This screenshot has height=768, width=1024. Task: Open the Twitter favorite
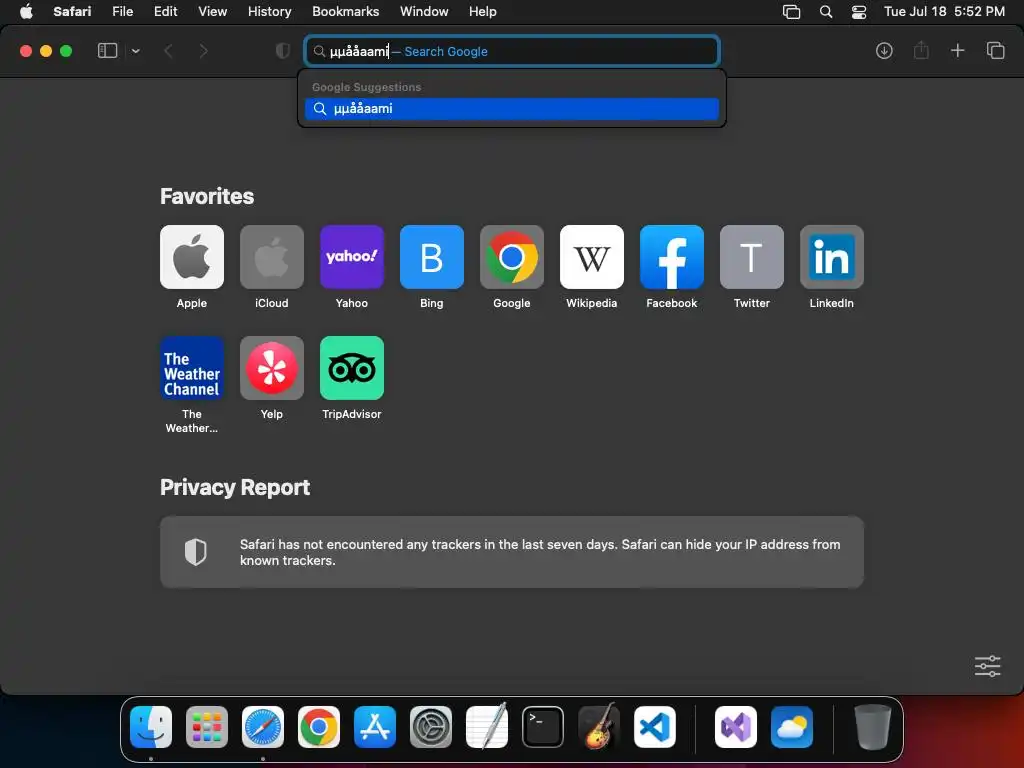[752, 257]
